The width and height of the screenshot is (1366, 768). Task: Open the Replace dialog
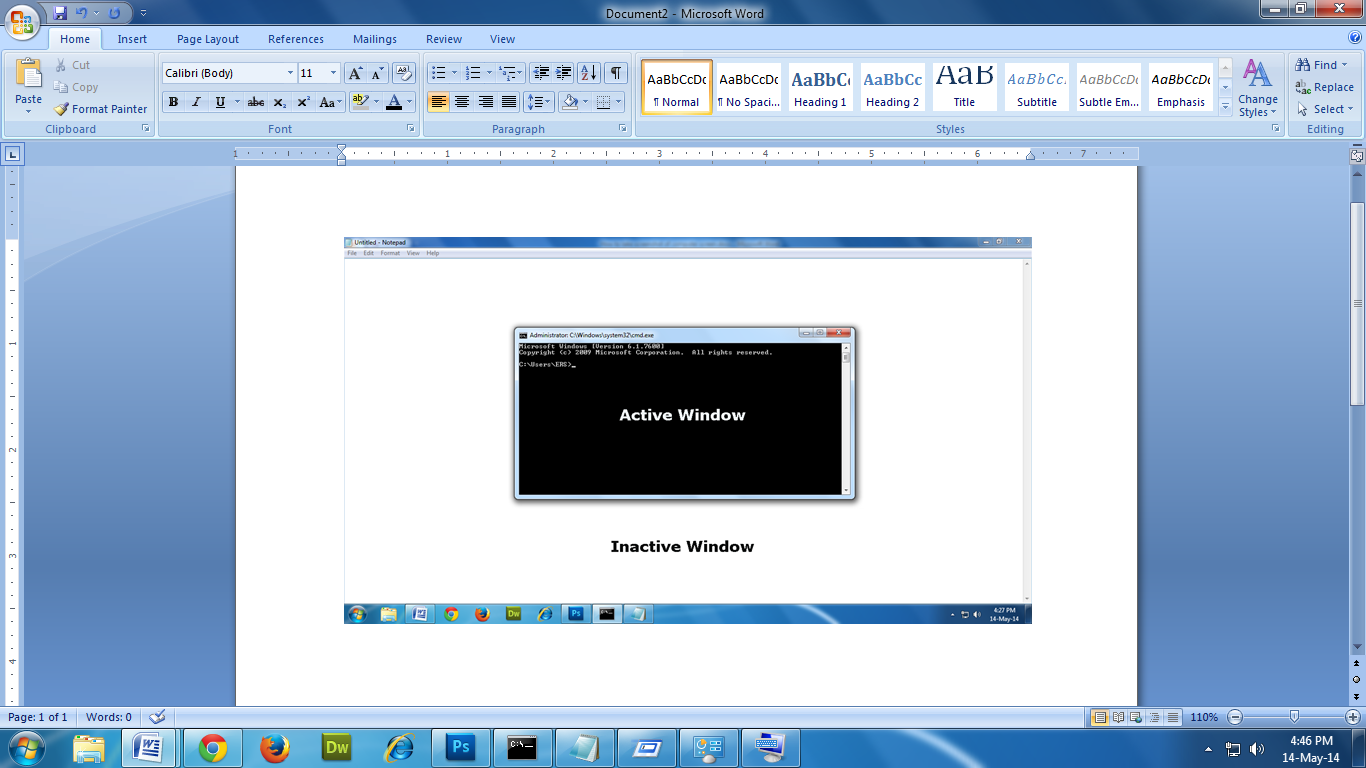click(x=1324, y=87)
